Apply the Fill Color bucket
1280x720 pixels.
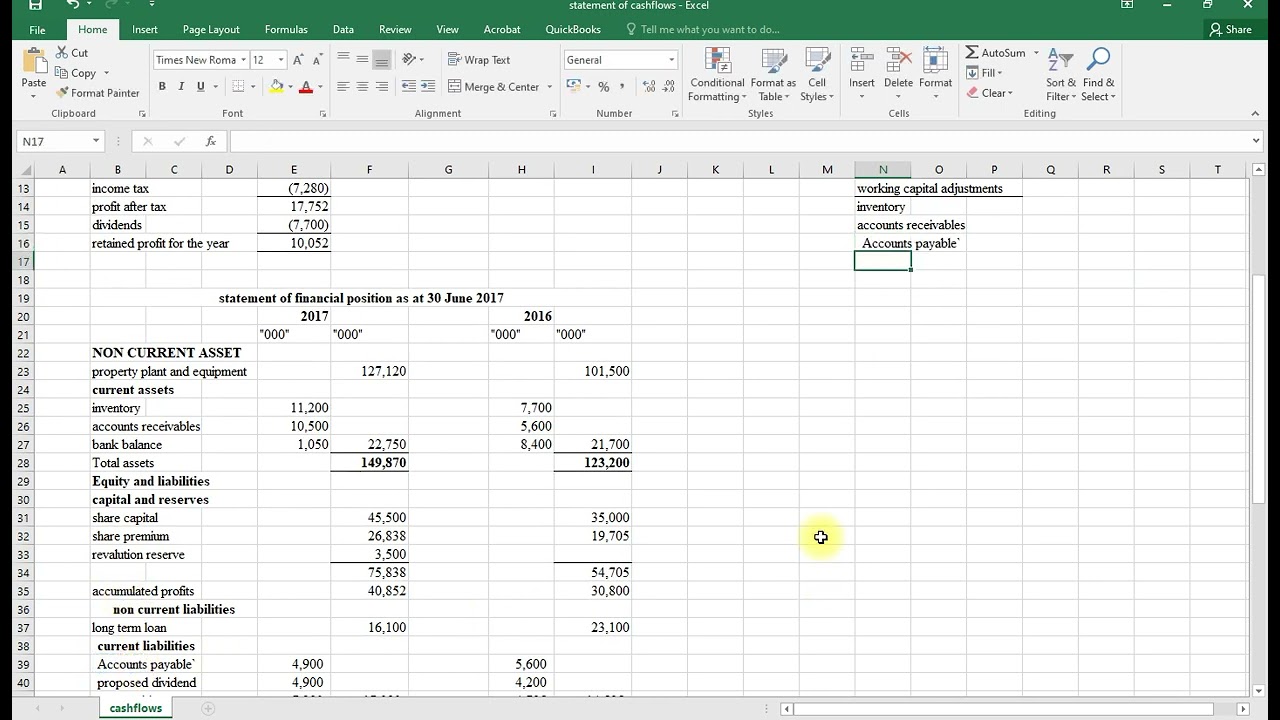[x=276, y=87]
